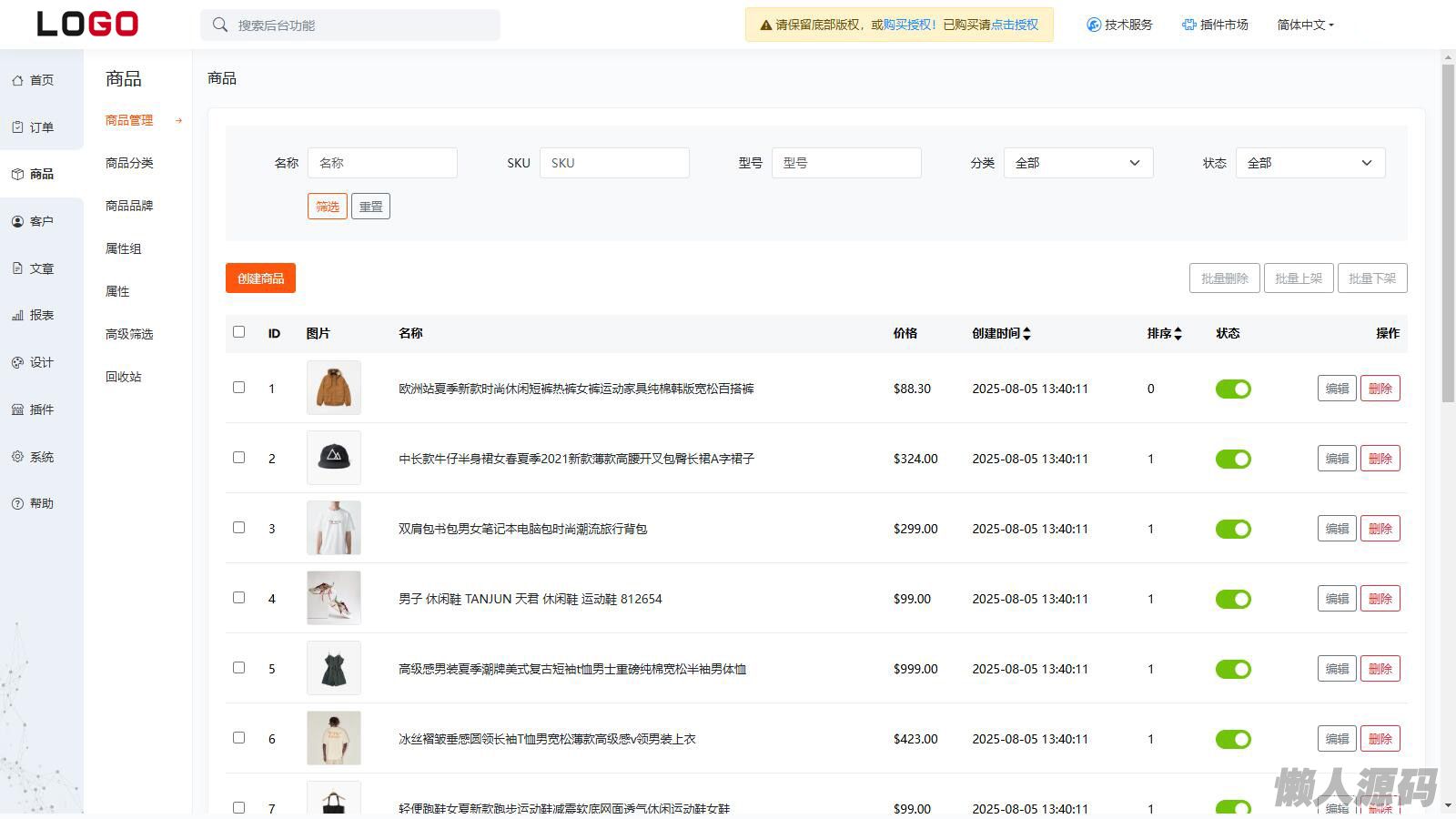Go to 商品分类 submenu item
1456x819 pixels.
point(129,163)
